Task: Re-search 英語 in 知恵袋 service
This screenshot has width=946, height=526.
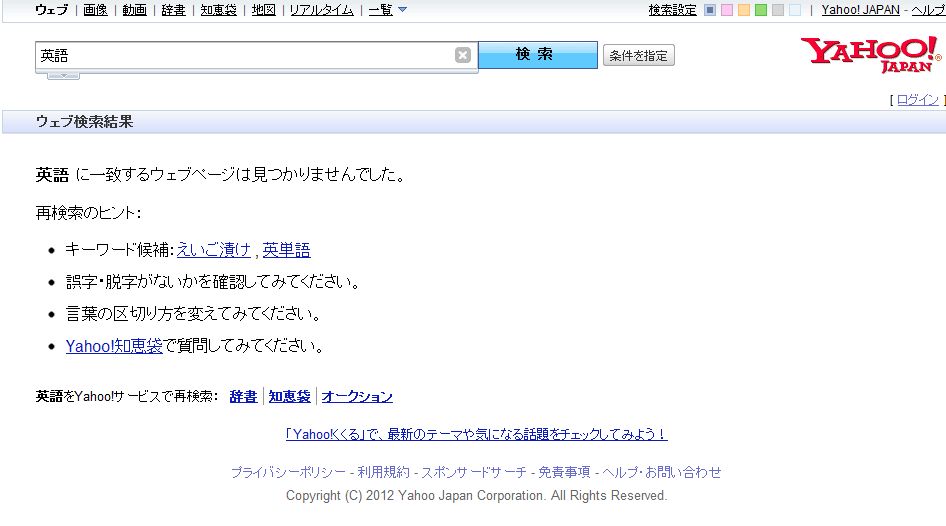Action: [290, 396]
